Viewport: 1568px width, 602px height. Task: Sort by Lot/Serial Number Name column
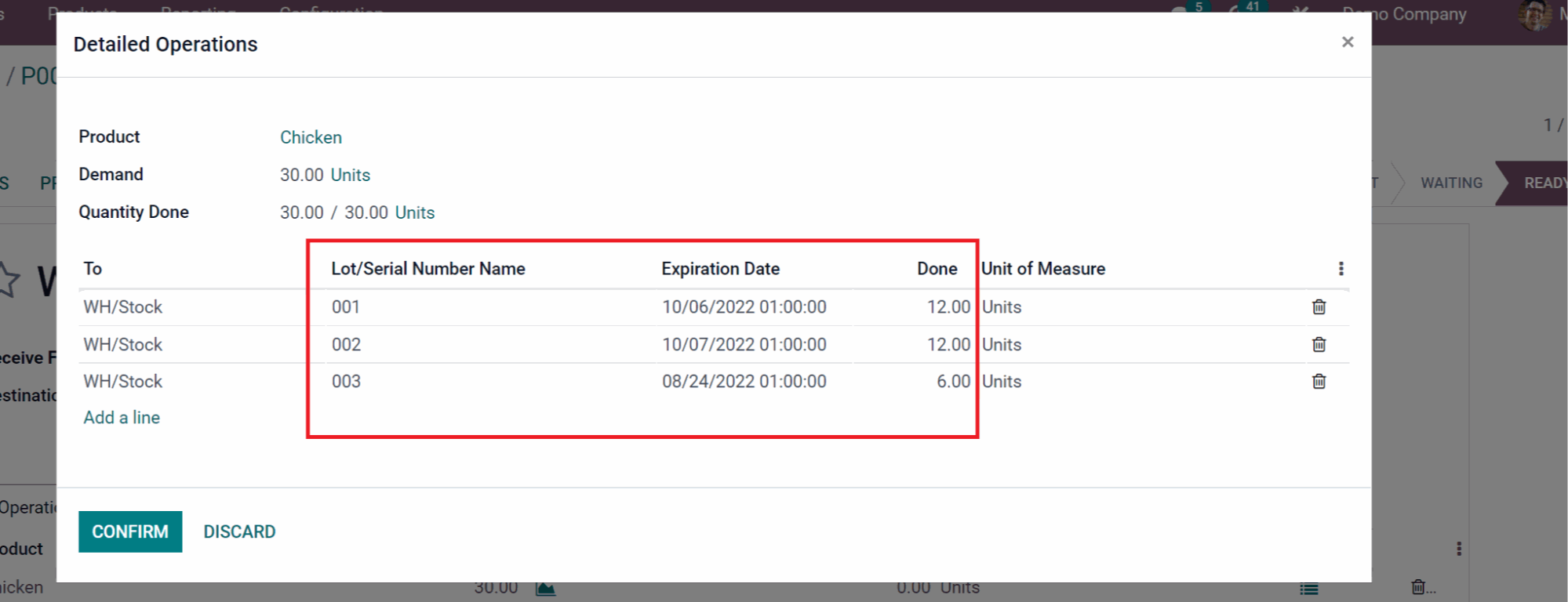(428, 269)
